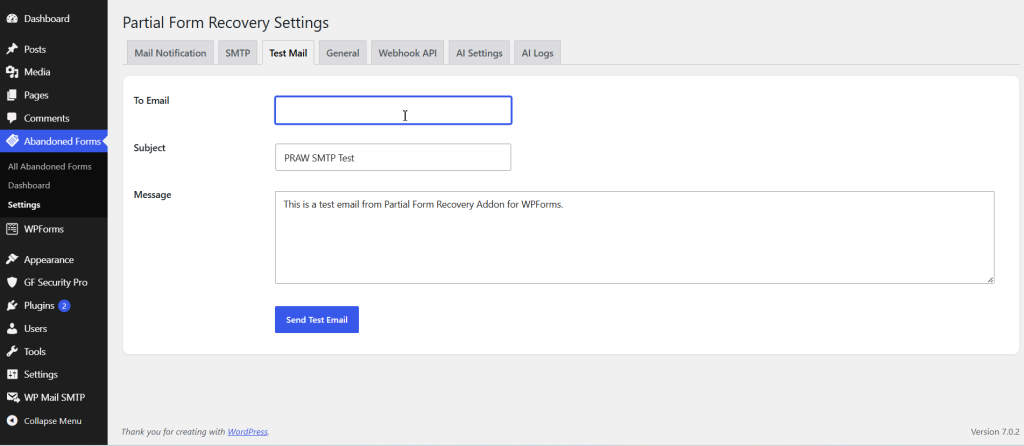Open the Users menu label

(x=35, y=328)
